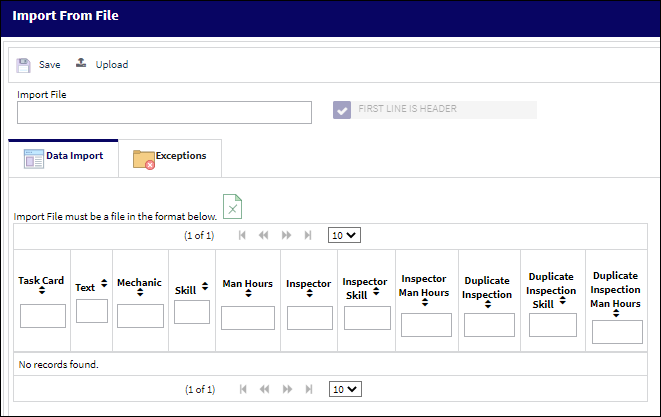Click the Save button label
Image resolution: width=661 pixels, height=417 pixels.
[50, 65]
